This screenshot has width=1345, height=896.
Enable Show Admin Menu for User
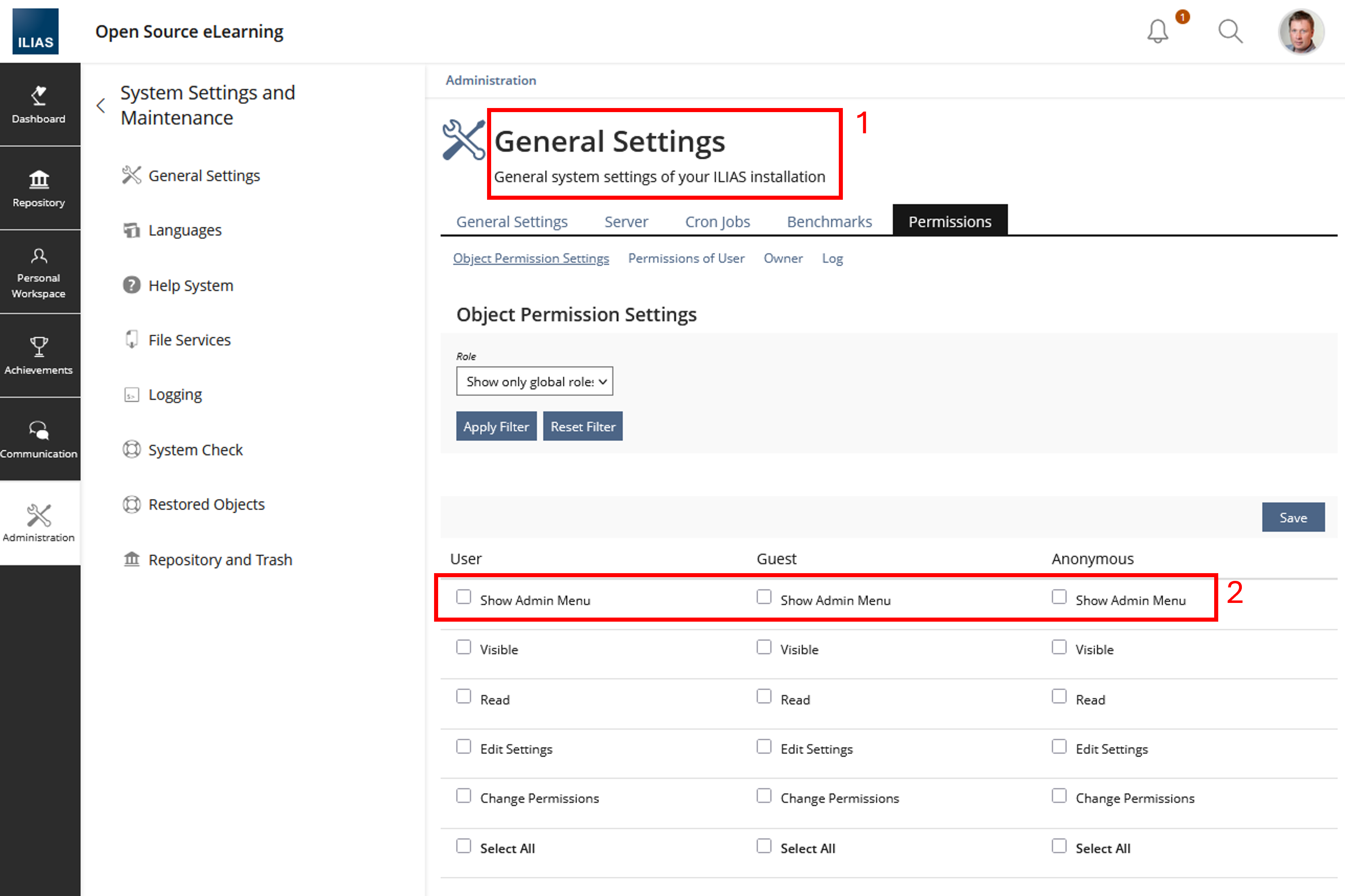463,597
